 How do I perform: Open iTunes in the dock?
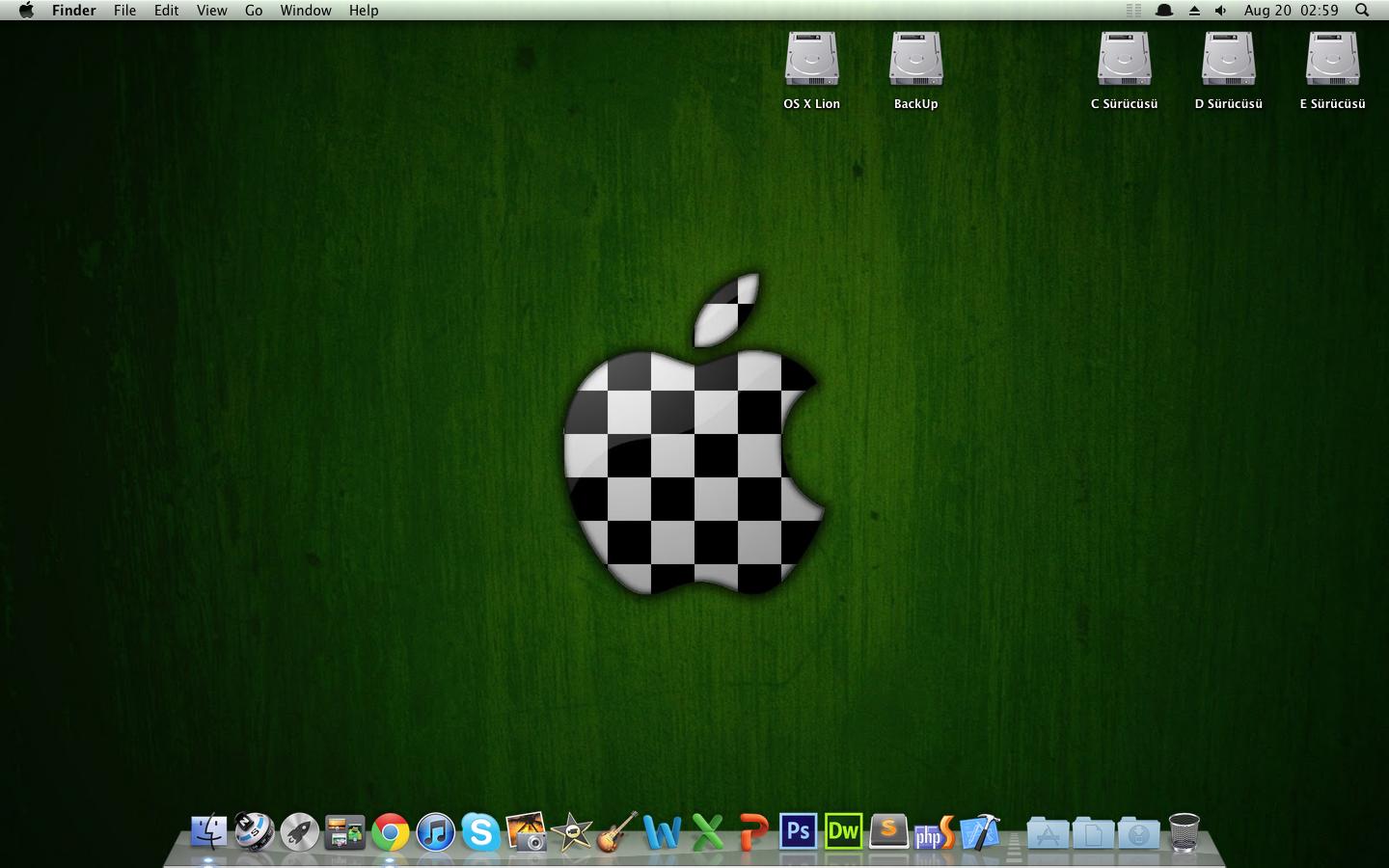[436, 831]
